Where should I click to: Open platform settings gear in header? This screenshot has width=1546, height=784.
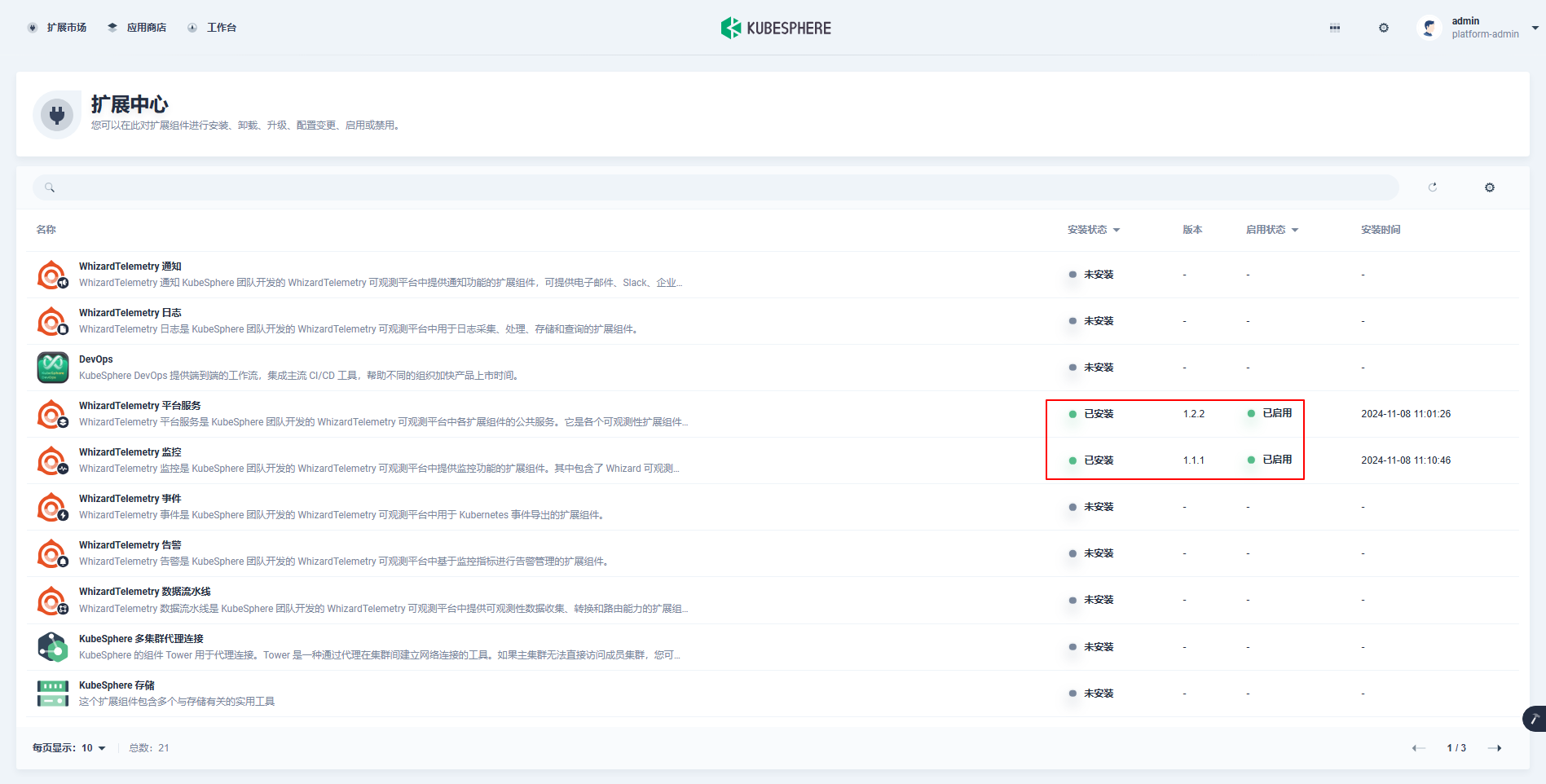click(1384, 28)
